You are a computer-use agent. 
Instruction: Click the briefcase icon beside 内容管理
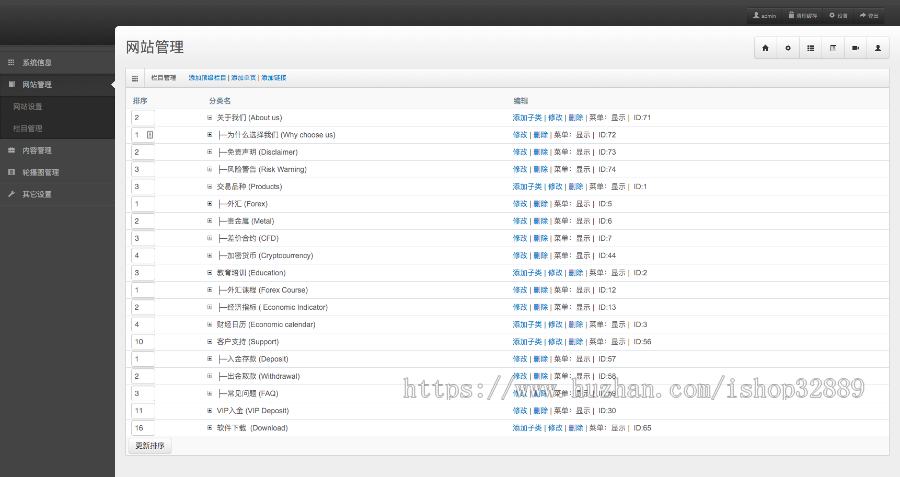click(x=11, y=150)
